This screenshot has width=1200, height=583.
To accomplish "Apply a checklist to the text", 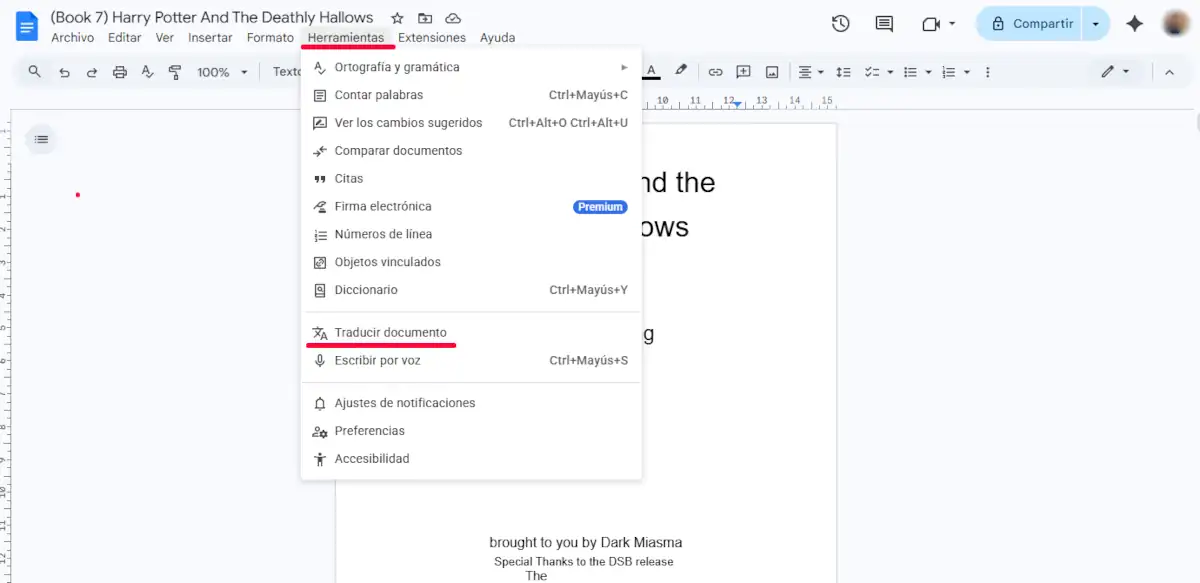I will [x=873, y=71].
